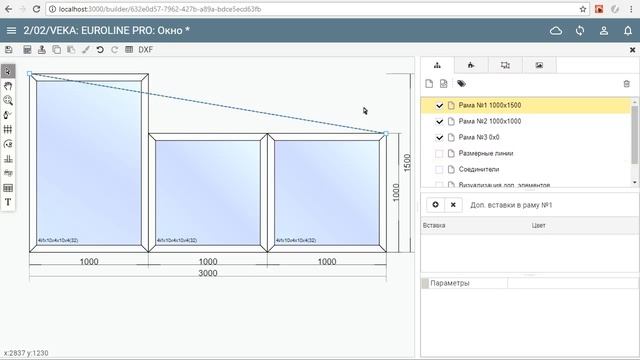Select the ruler dimension tool
This screenshot has height=360, width=640.
pyautogui.click(x=8, y=173)
